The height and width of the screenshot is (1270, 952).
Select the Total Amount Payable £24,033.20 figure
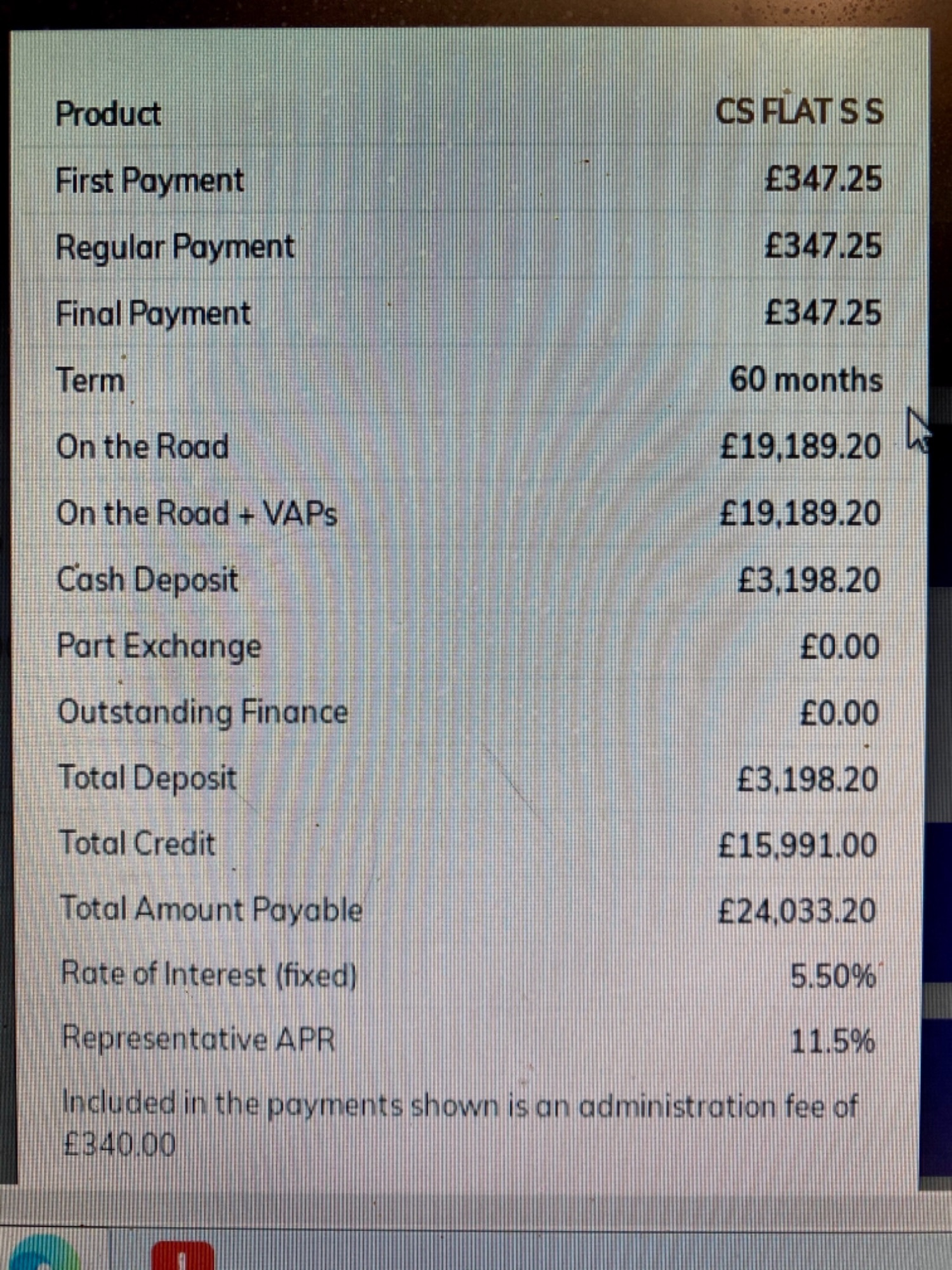coord(797,911)
